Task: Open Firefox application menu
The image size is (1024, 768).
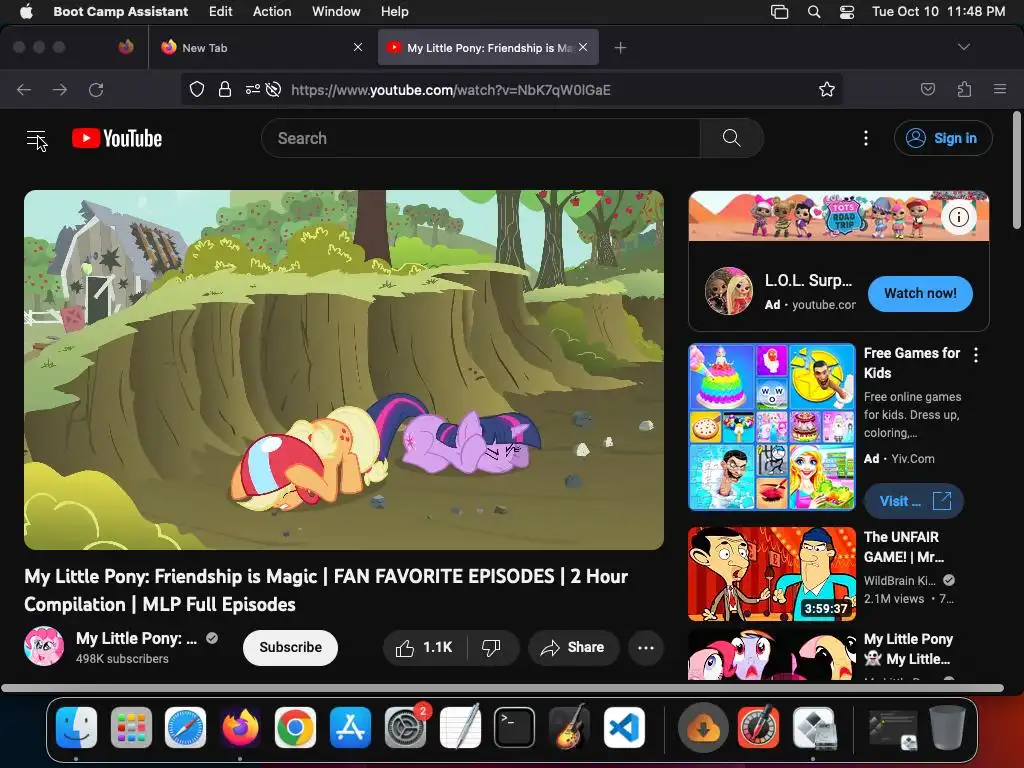Action: click(1000, 89)
